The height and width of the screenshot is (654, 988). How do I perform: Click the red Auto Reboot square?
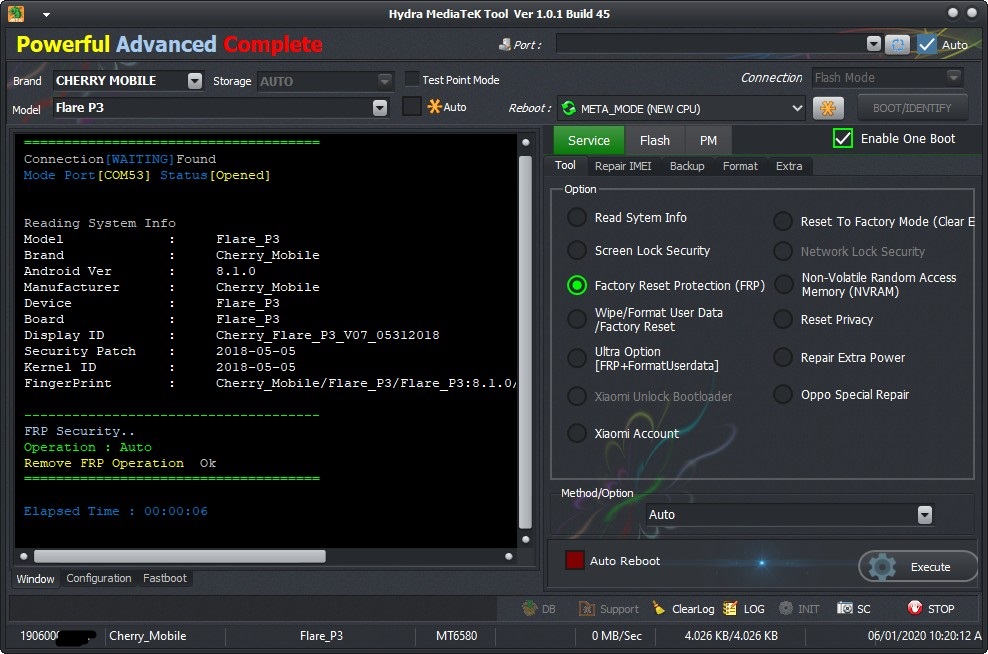click(575, 561)
